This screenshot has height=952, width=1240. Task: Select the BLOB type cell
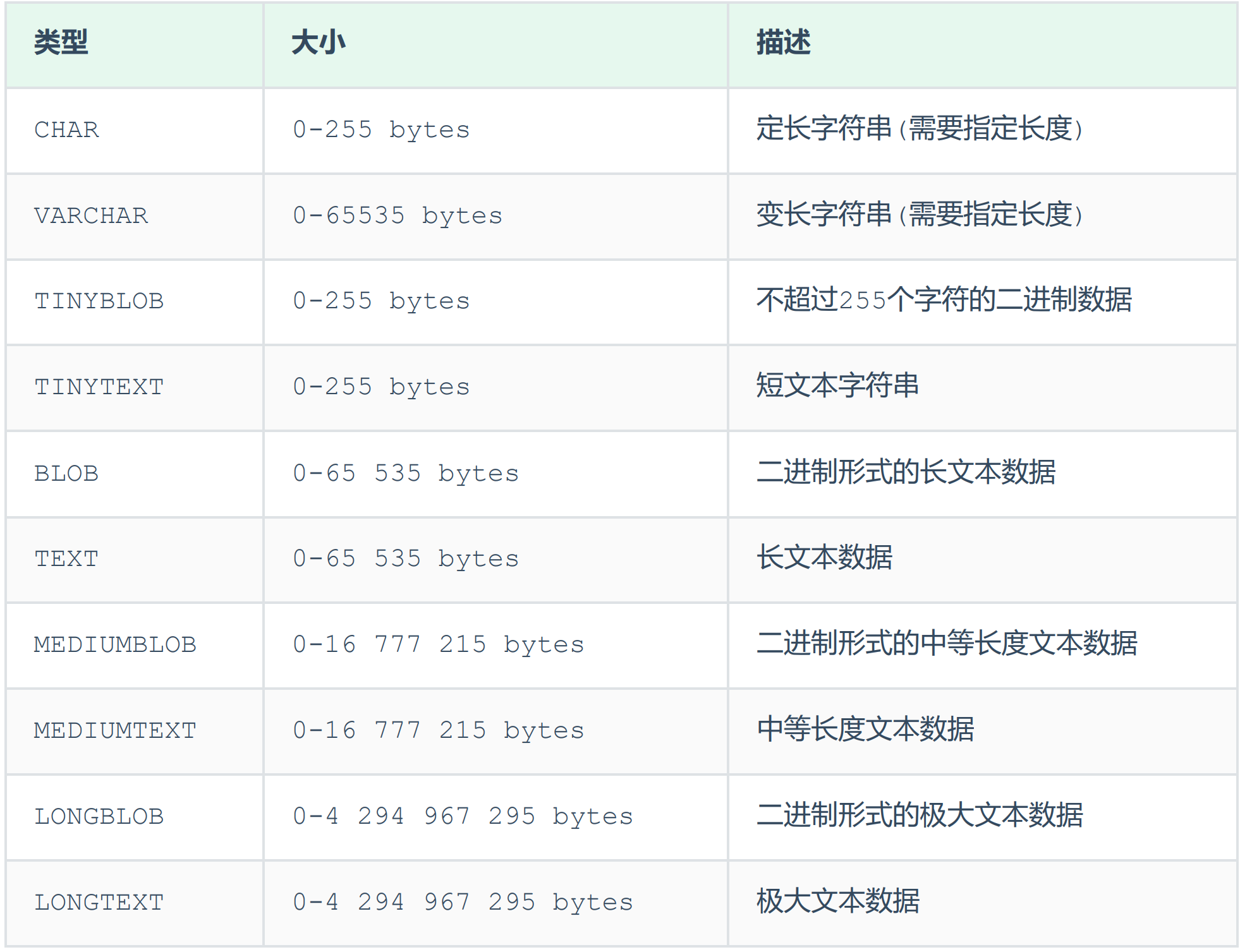[67, 473]
